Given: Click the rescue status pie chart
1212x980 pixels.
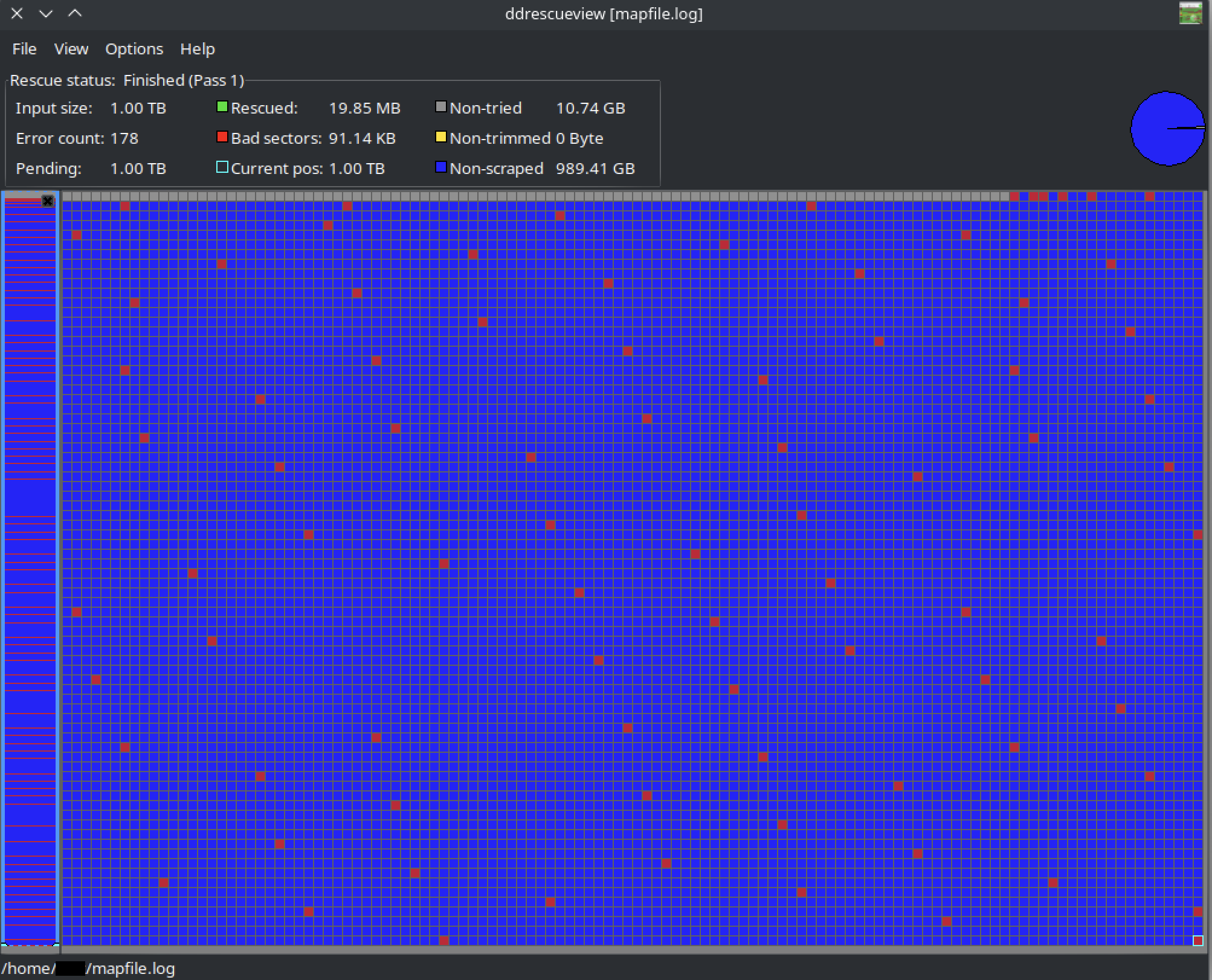Looking at the screenshot, I should click(1167, 128).
